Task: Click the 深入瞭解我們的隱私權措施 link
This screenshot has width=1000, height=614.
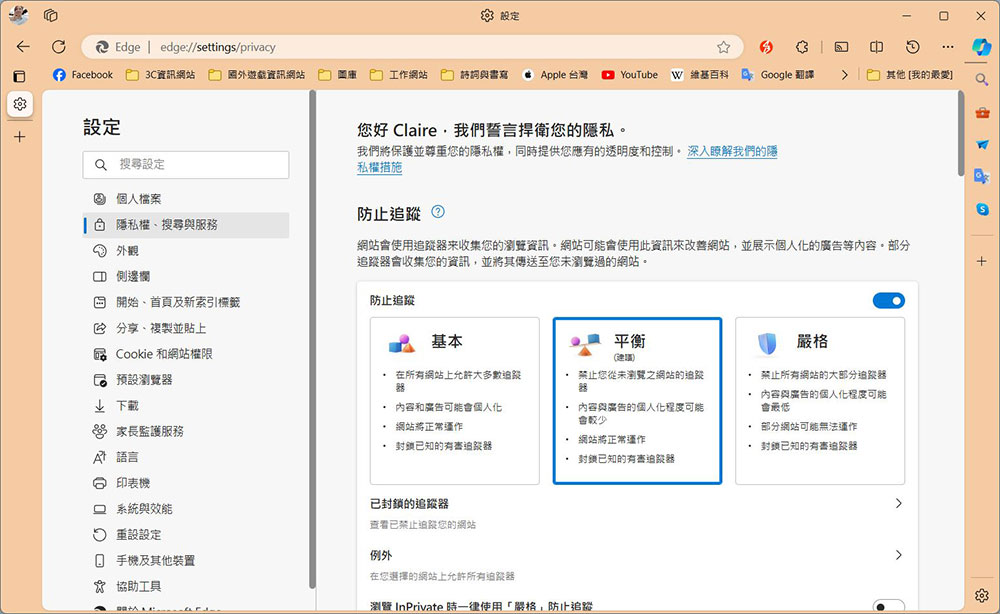Action: click(732, 151)
